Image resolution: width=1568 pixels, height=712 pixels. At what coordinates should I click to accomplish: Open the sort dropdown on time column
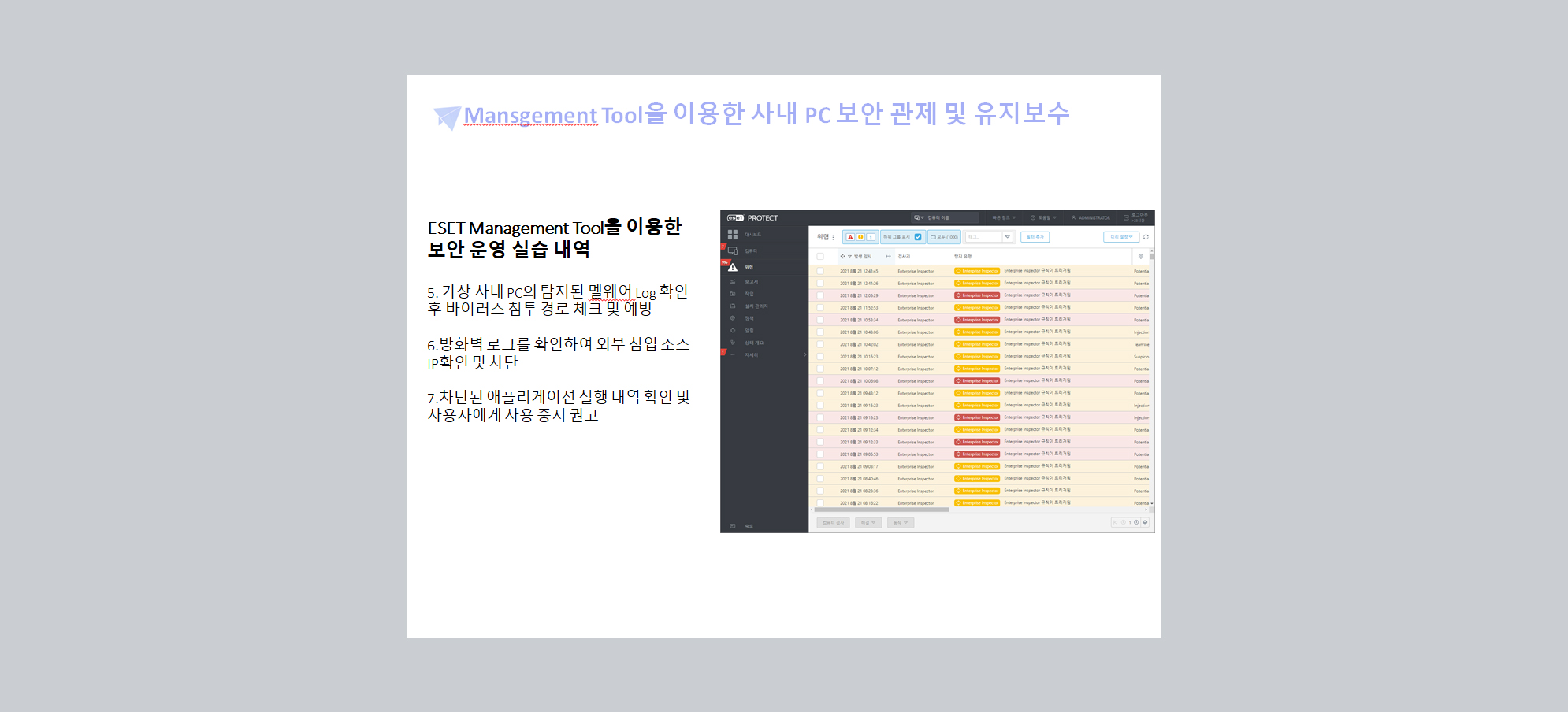(849, 256)
